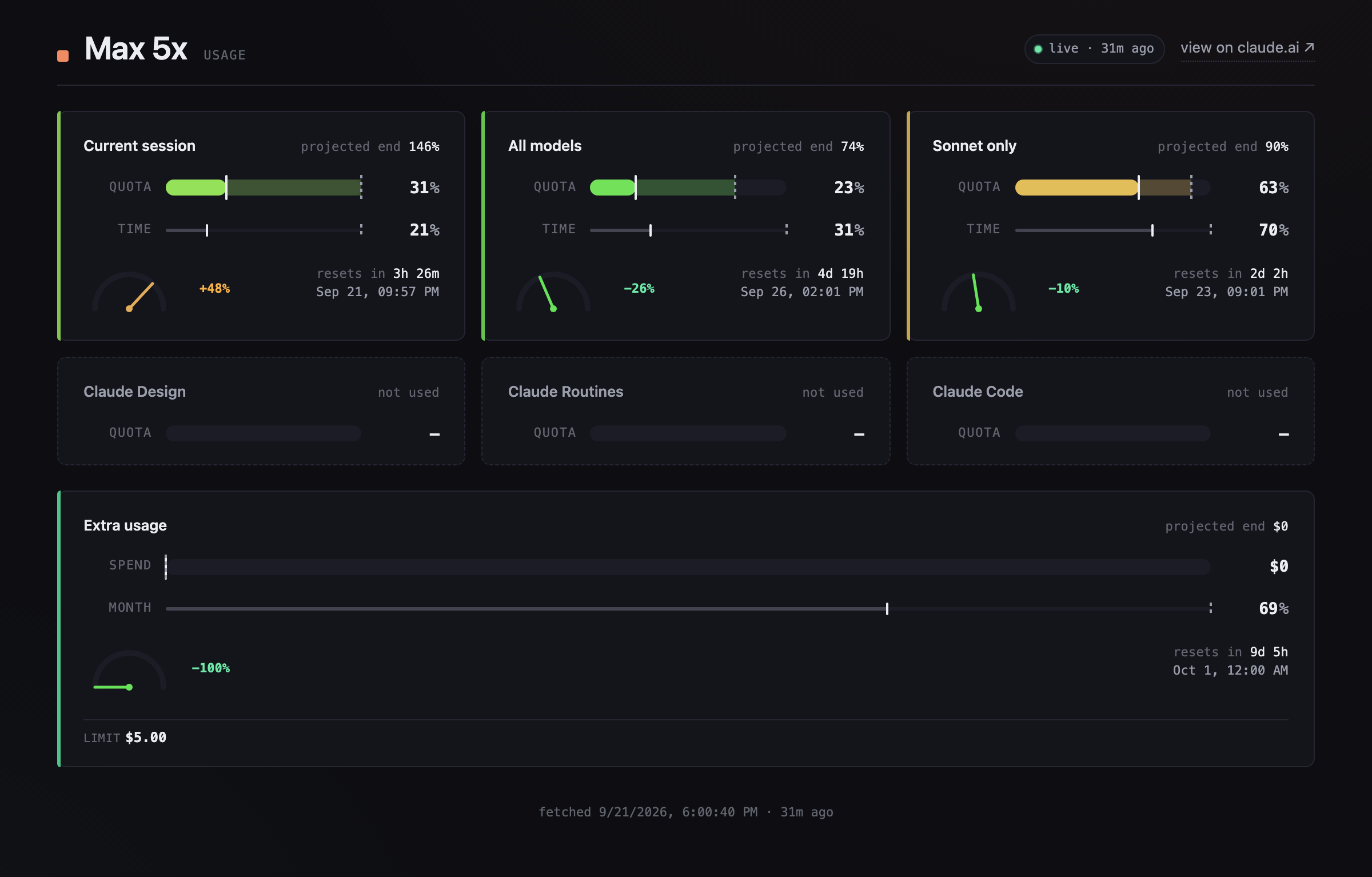Click the All models pace gauge
Image resolution: width=1372 pixels, height=877 pixels.
(x=553, y=291)
